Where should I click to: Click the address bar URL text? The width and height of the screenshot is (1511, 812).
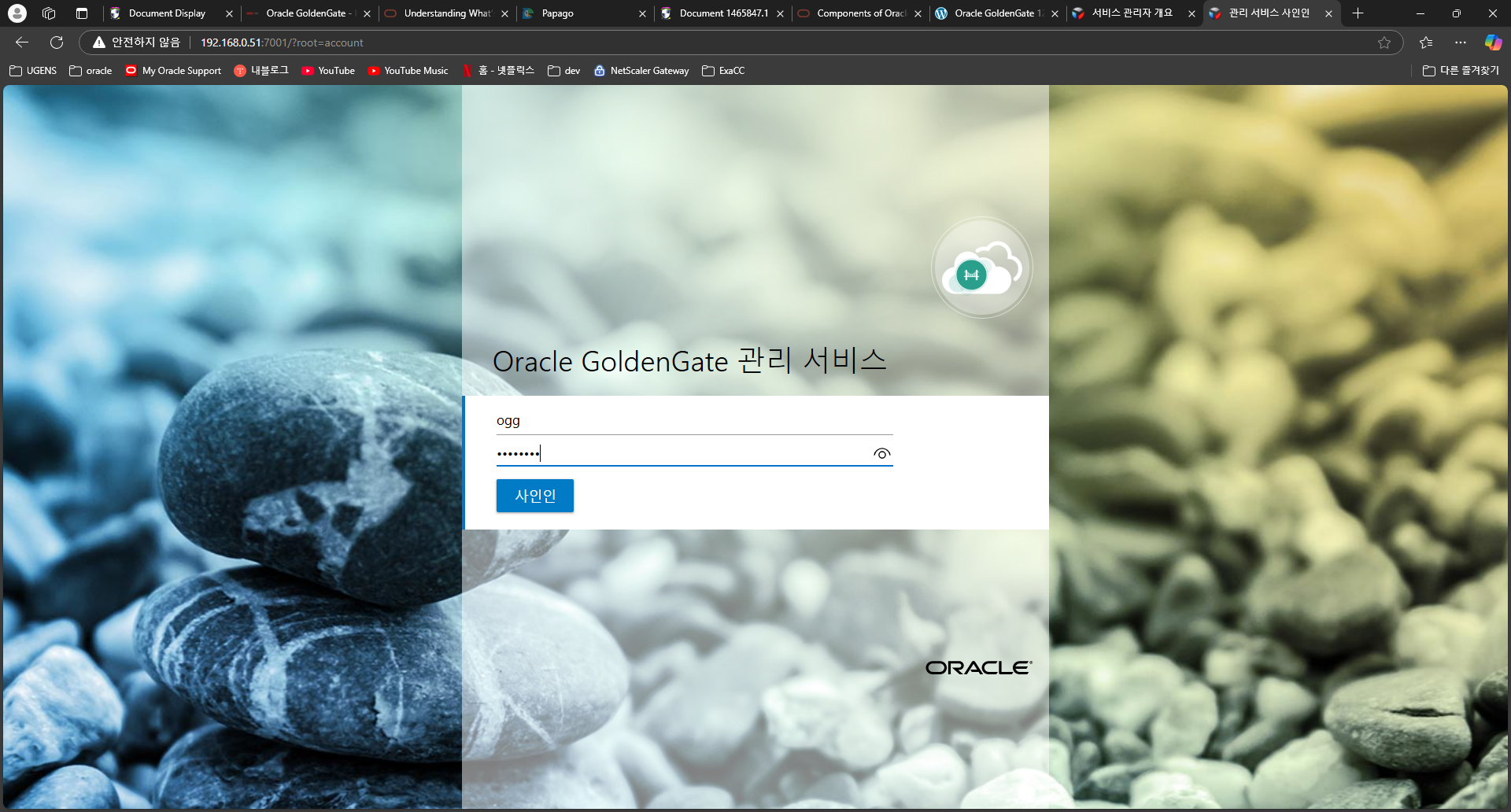(282, 42)
